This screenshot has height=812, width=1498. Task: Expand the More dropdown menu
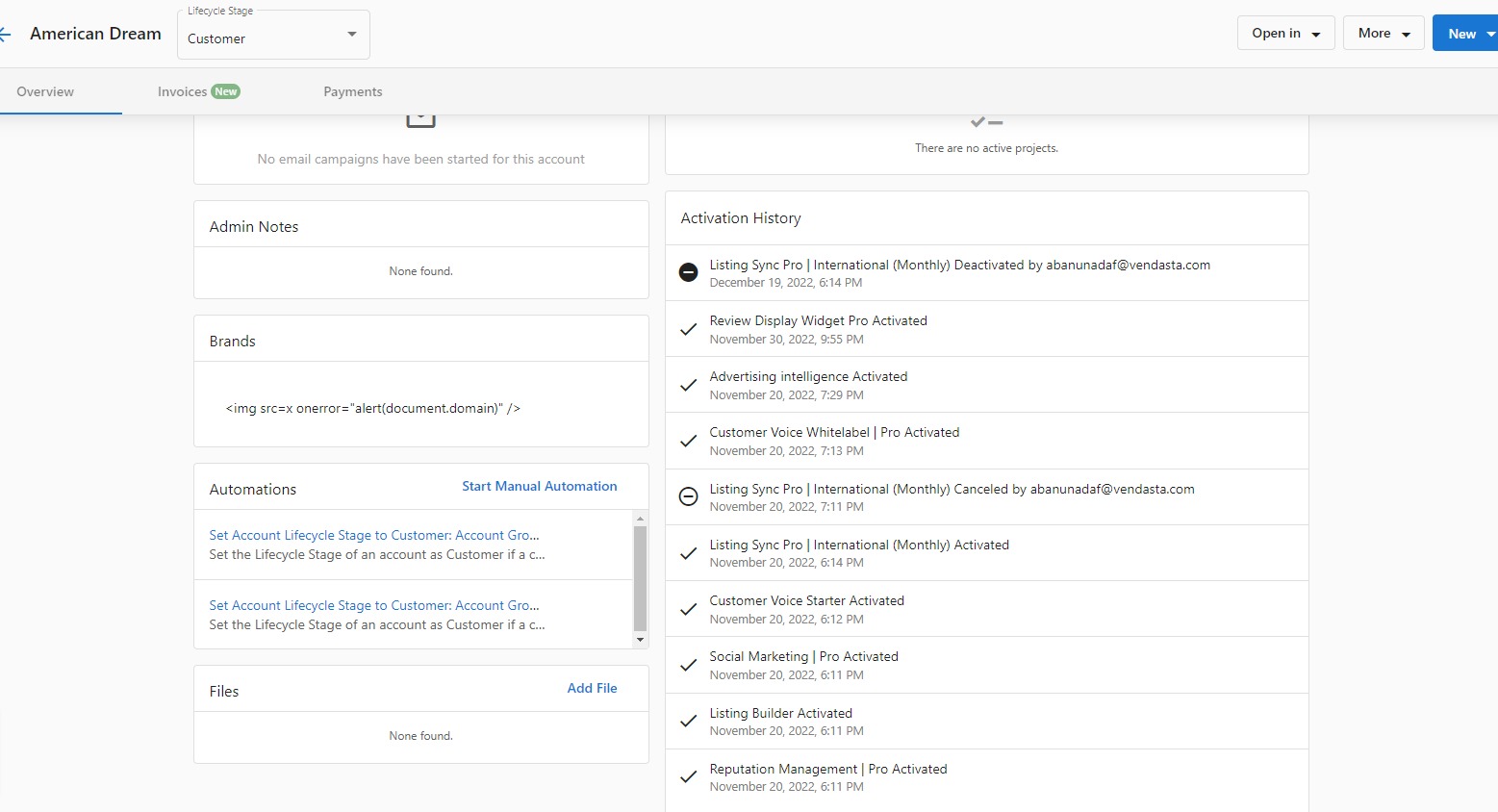(1384, 33)
